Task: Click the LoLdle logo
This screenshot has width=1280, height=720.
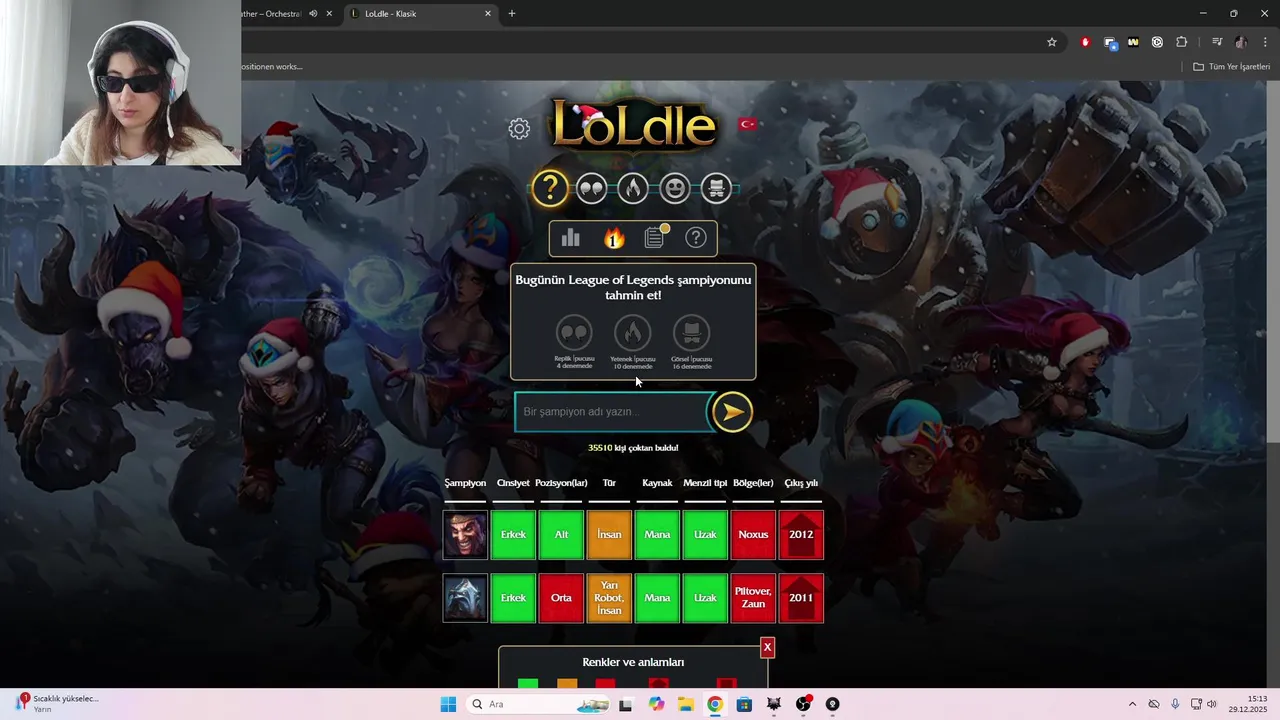Action: 634,125
